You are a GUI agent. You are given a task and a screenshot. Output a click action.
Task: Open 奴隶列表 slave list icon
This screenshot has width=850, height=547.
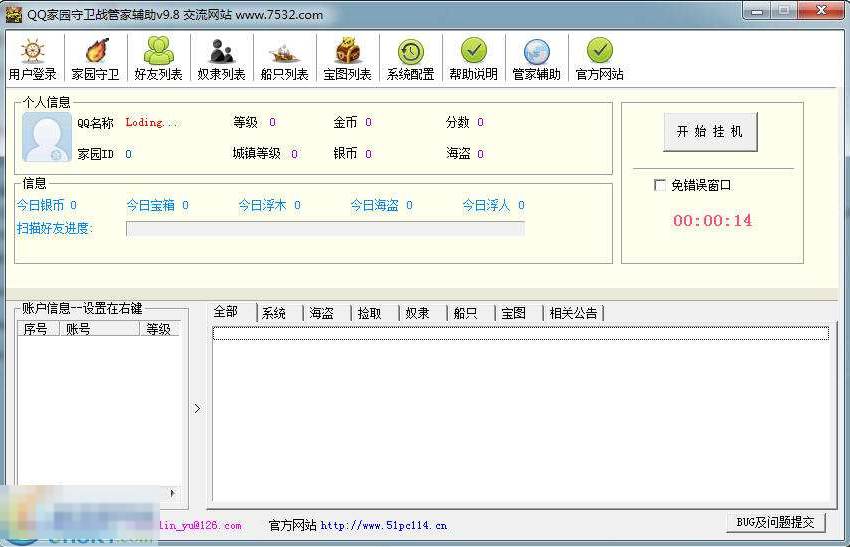click(221, 60)
